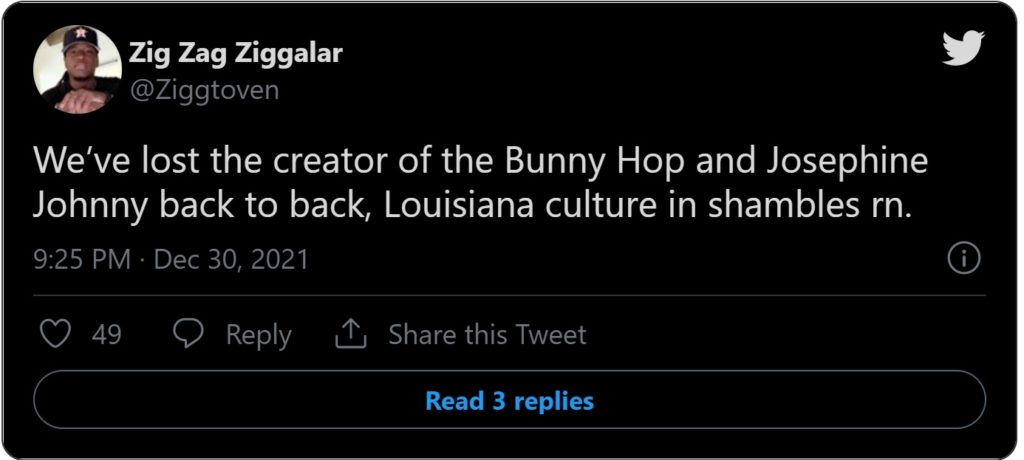Click the like count of 49
Image resolution: width=1024 pixels, height=460 pixels.
click(106, 335)
